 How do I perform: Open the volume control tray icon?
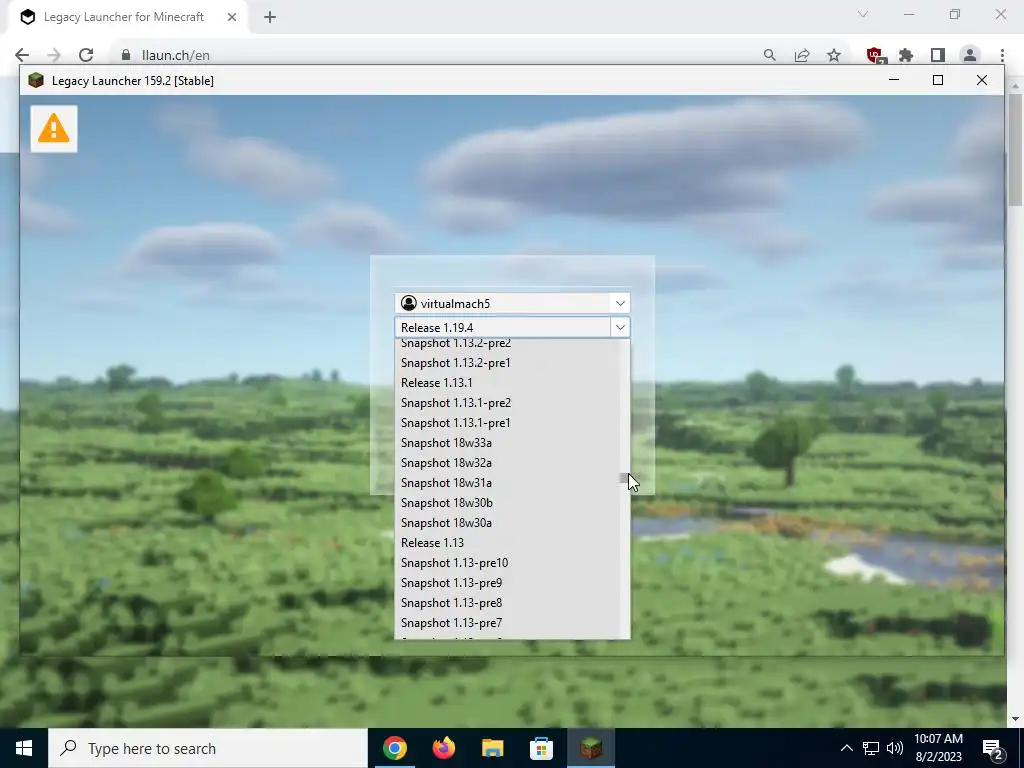[x=895, y=748]
